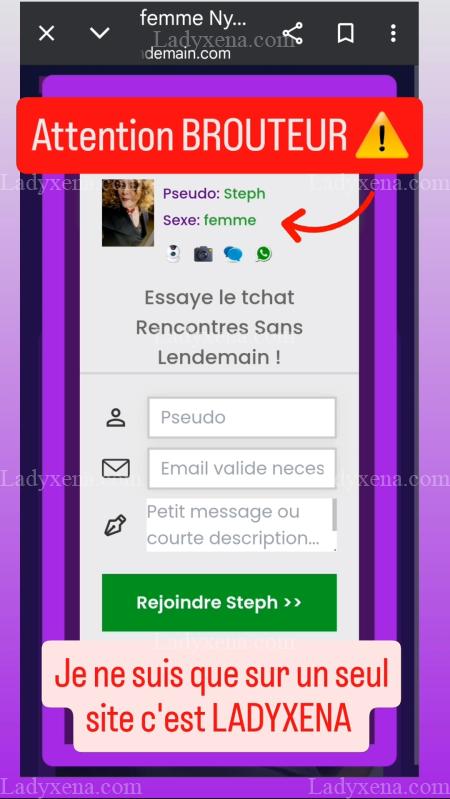Tap the share icon in browser bar
This screenshot has height=799, width=450.
pyautogui.click(x=293, y=34)
